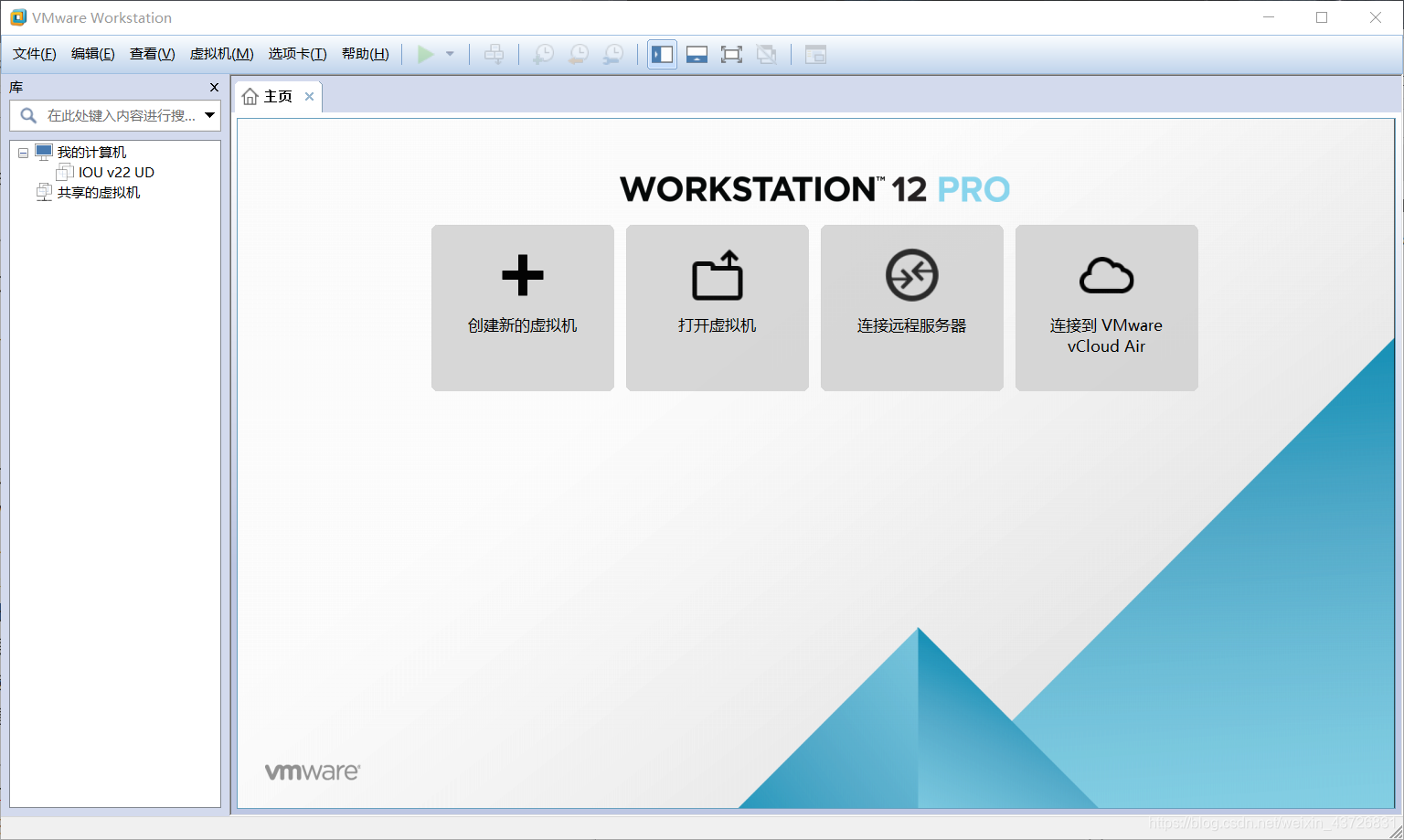
Task: Open the 选项卡(T) menu
Action: (x=298, y=54)
